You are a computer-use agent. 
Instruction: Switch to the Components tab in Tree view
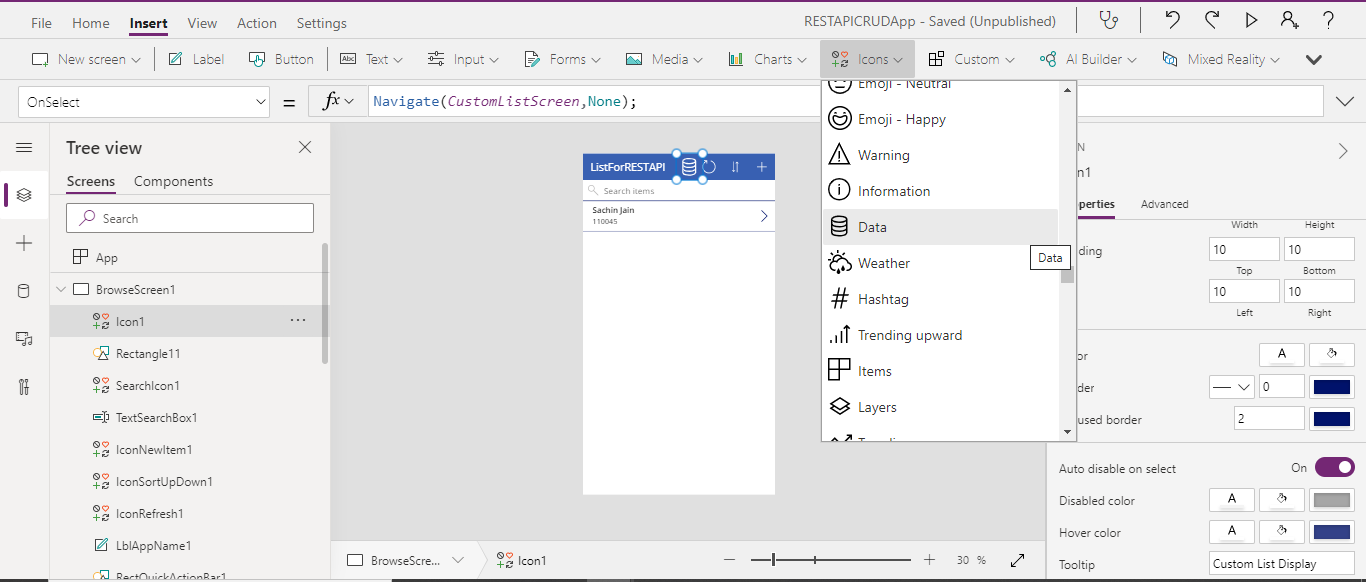[x=171, y=181]
